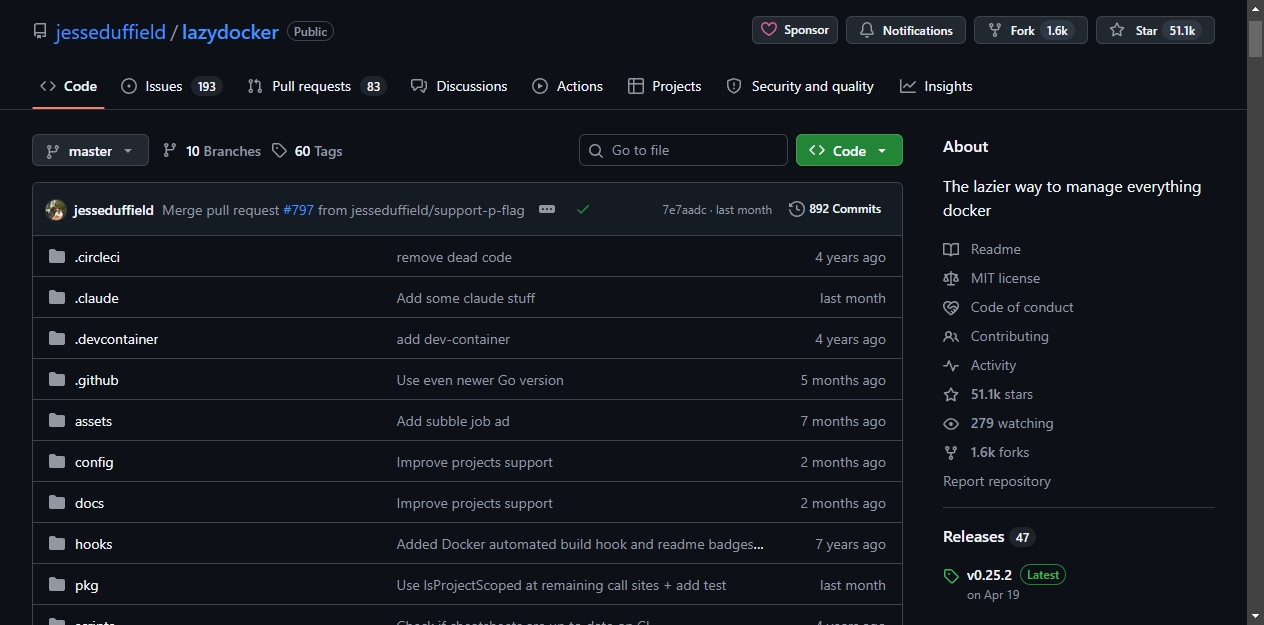Open the config folder

(94, 462)
